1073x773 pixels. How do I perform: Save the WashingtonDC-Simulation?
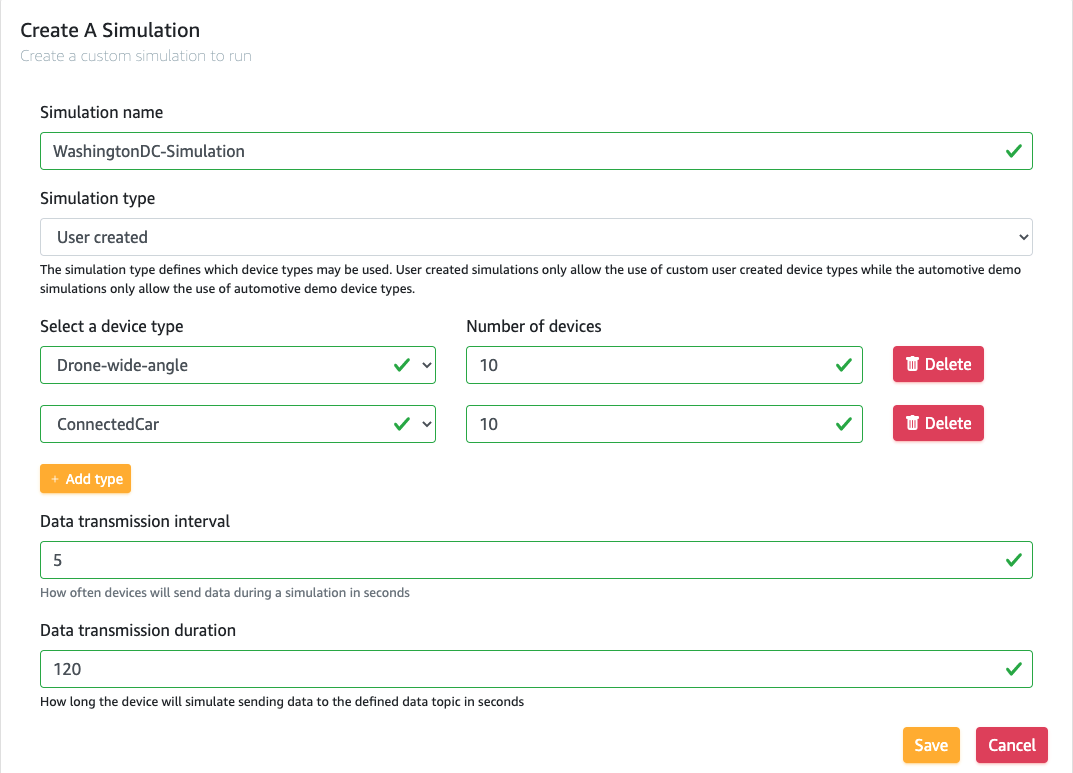[930, 745]
